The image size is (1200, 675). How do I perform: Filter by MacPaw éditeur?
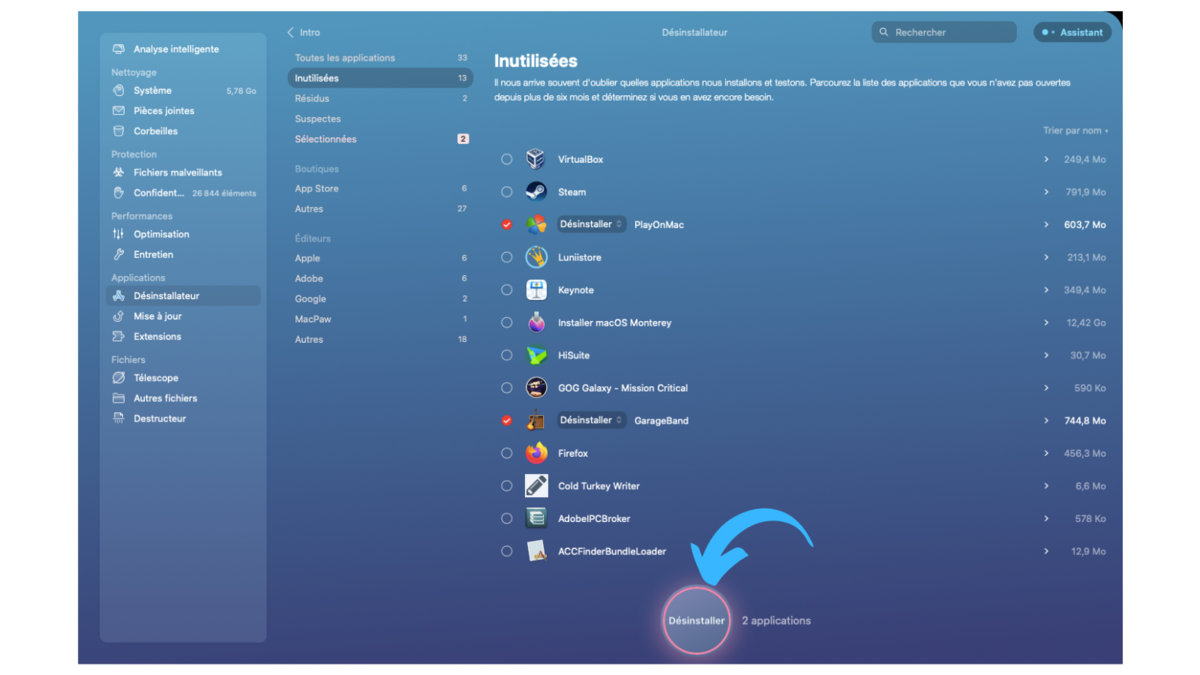point(380,319)
